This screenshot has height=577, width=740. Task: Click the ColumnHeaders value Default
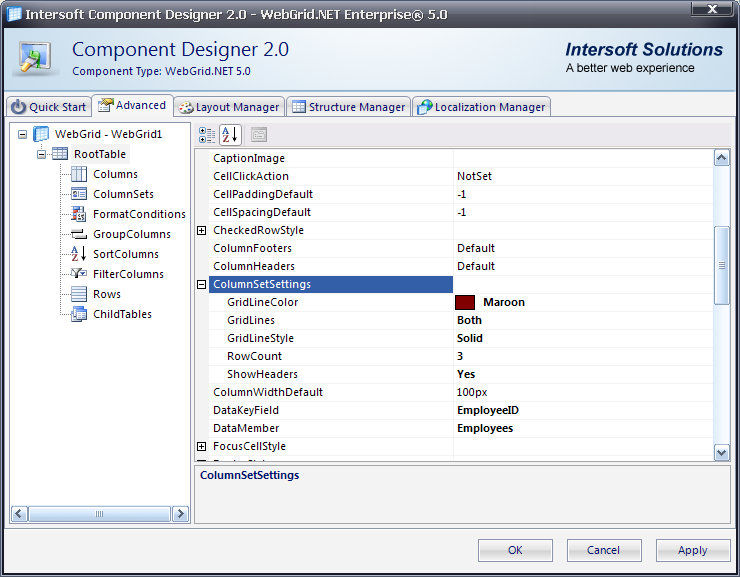[x=476, y=267]
